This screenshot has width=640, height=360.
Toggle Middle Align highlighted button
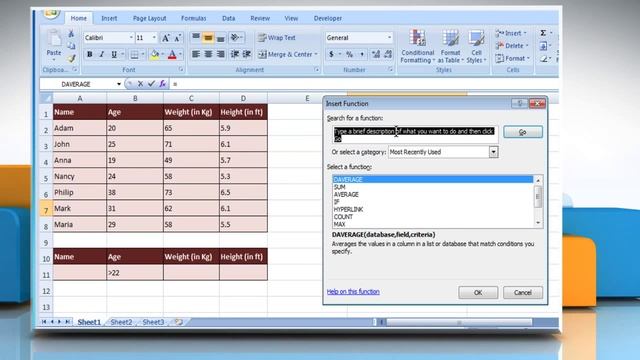click(208, 38)
